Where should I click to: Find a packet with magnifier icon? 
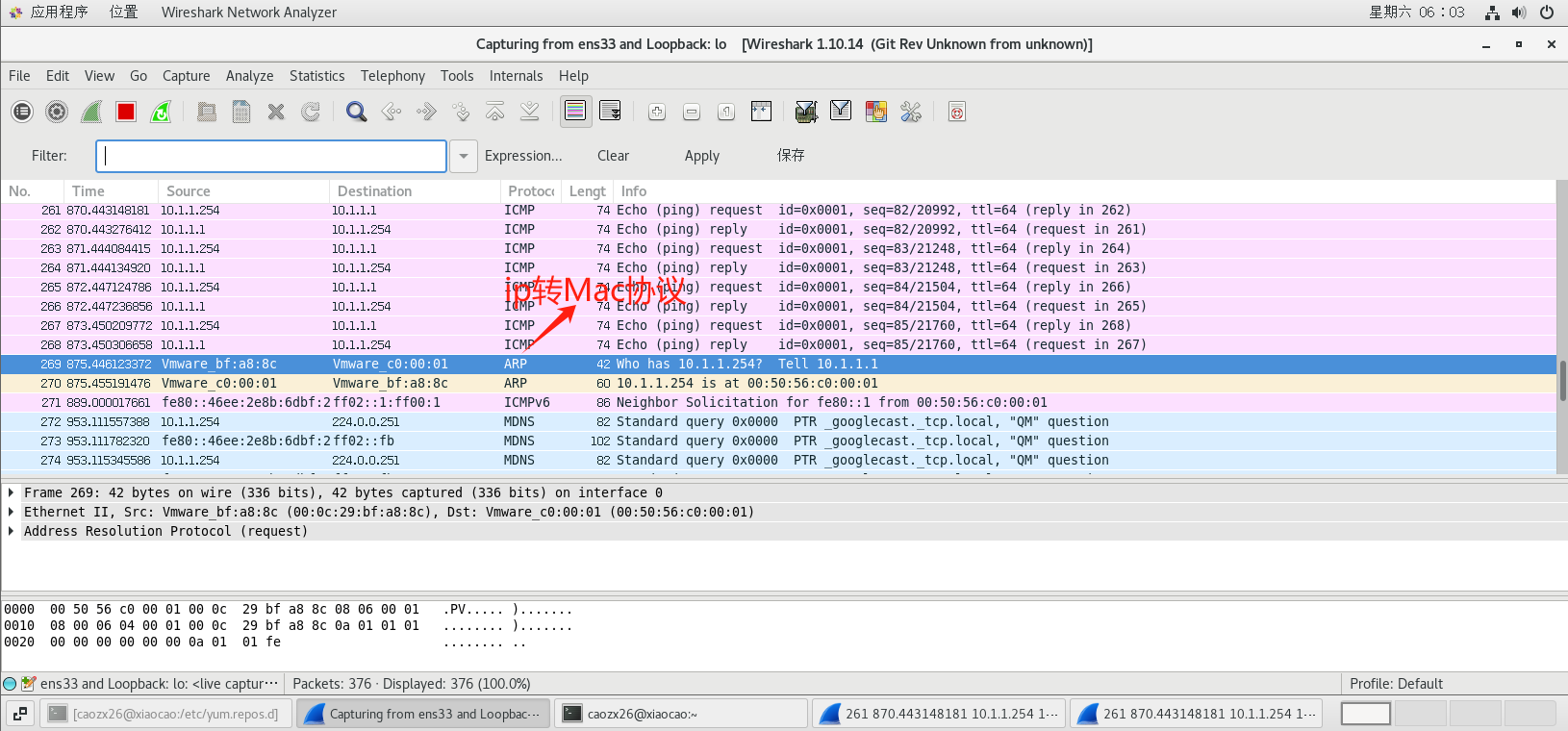coord(357,112)
